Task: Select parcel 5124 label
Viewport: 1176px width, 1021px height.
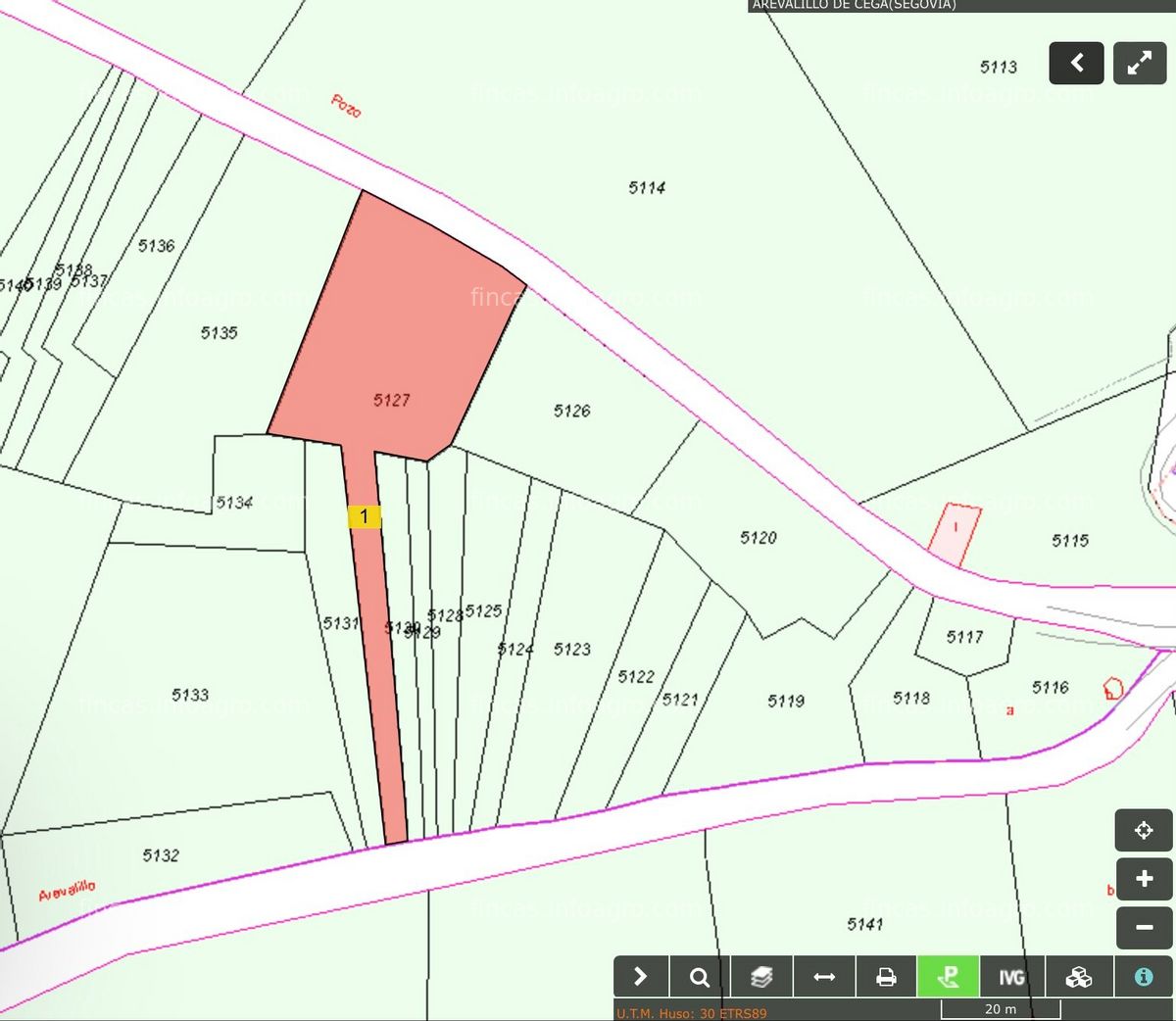Action: [x=515, y=649]
